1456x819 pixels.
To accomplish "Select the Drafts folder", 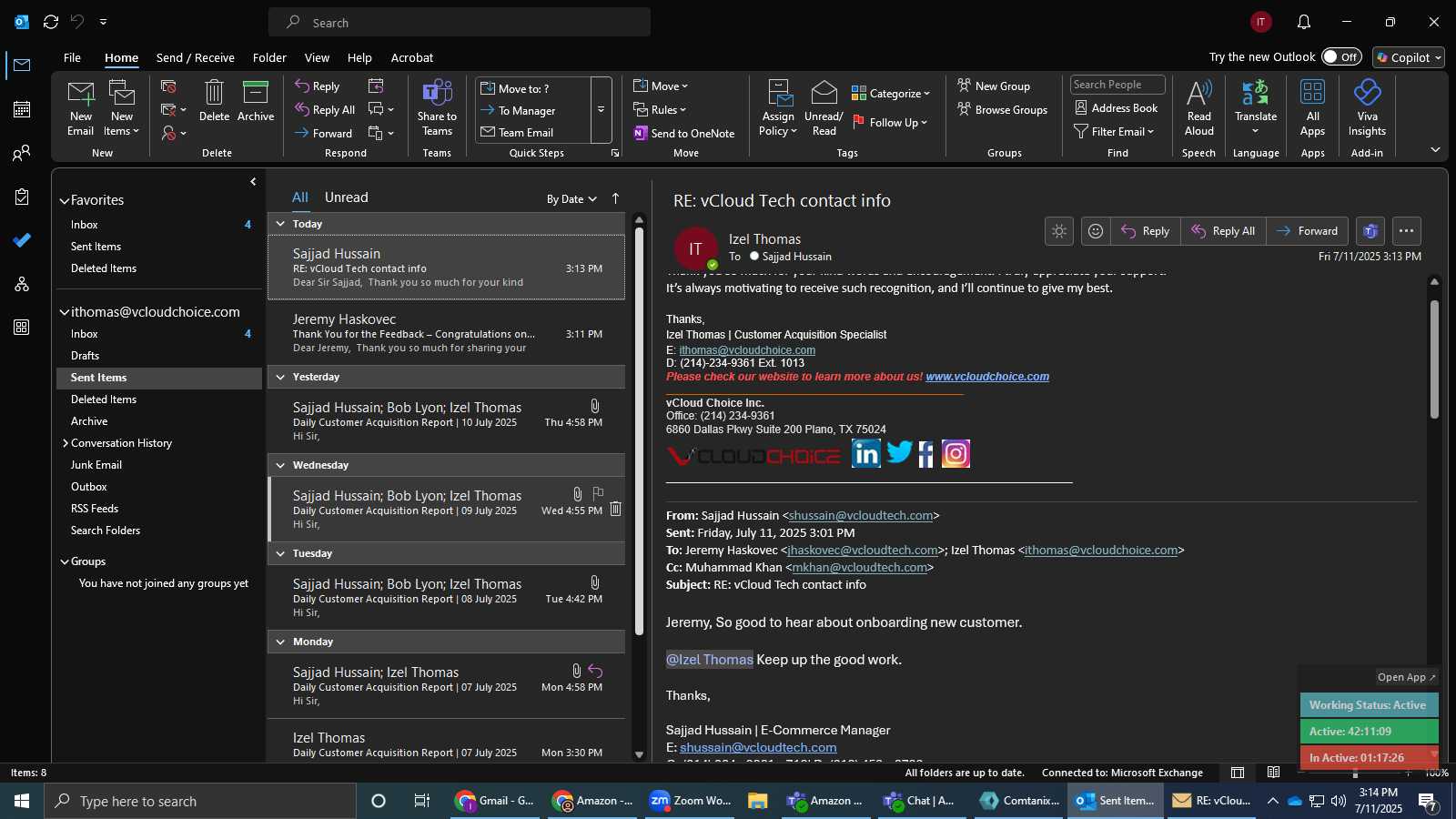I will pos(85,356).
